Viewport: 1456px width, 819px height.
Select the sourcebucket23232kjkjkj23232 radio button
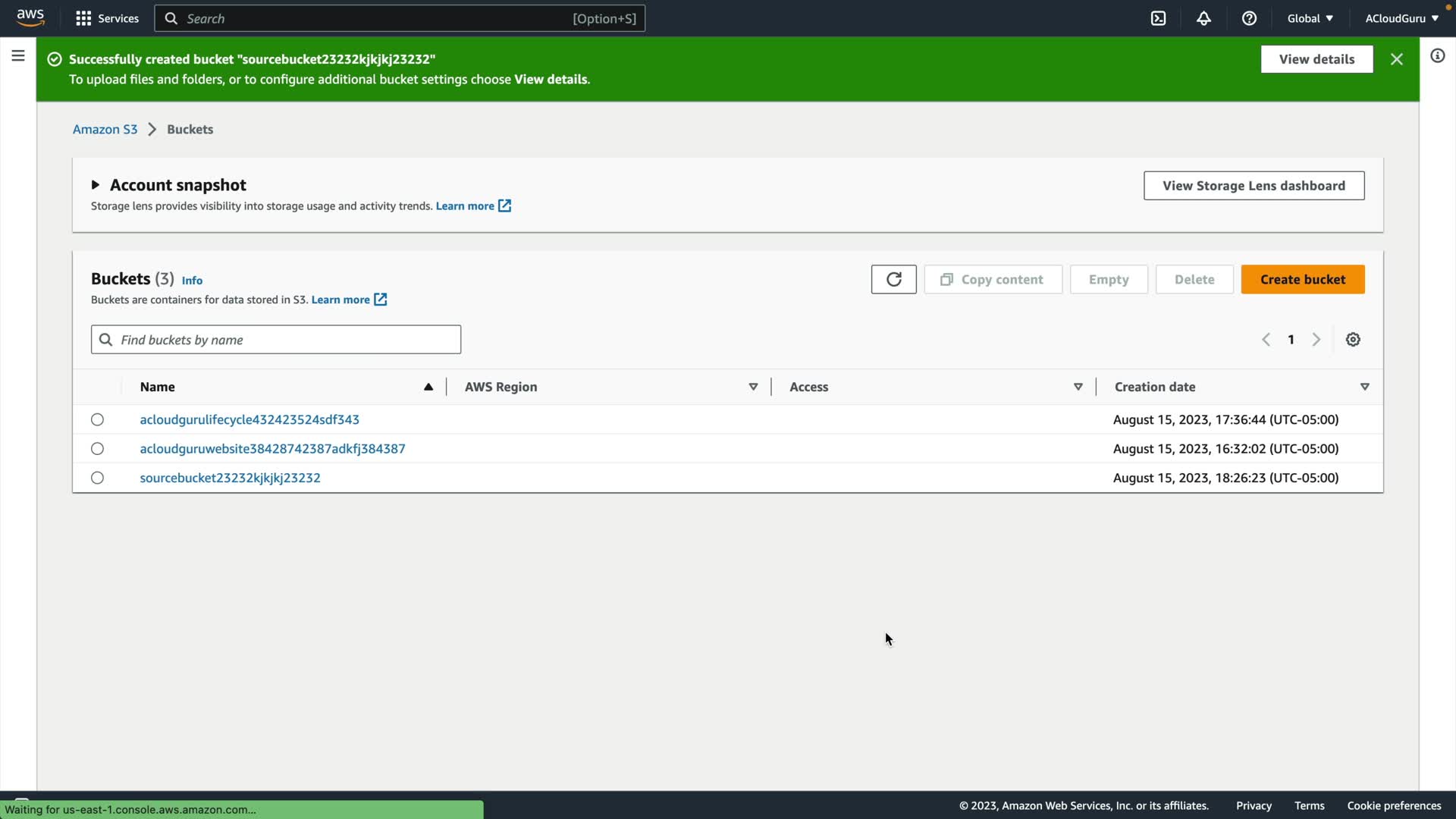pos(97,478)
